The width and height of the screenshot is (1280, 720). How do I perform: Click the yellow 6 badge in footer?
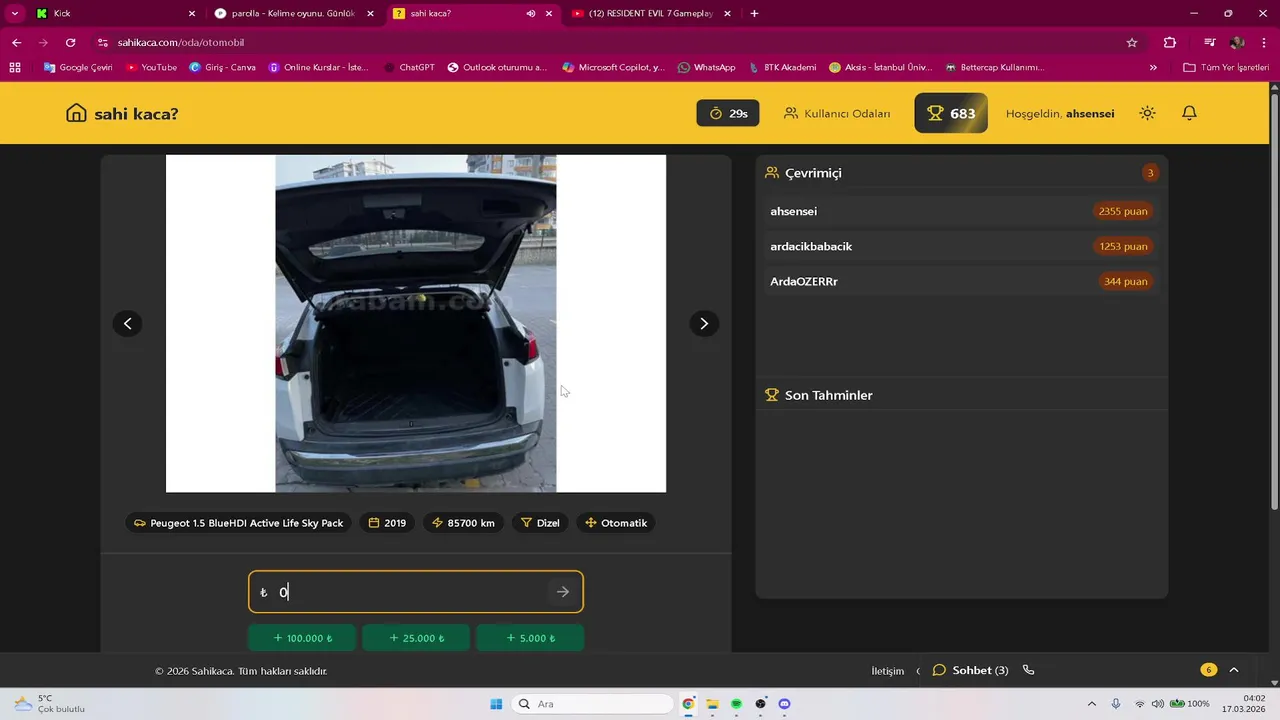(x=1208, y=670)
